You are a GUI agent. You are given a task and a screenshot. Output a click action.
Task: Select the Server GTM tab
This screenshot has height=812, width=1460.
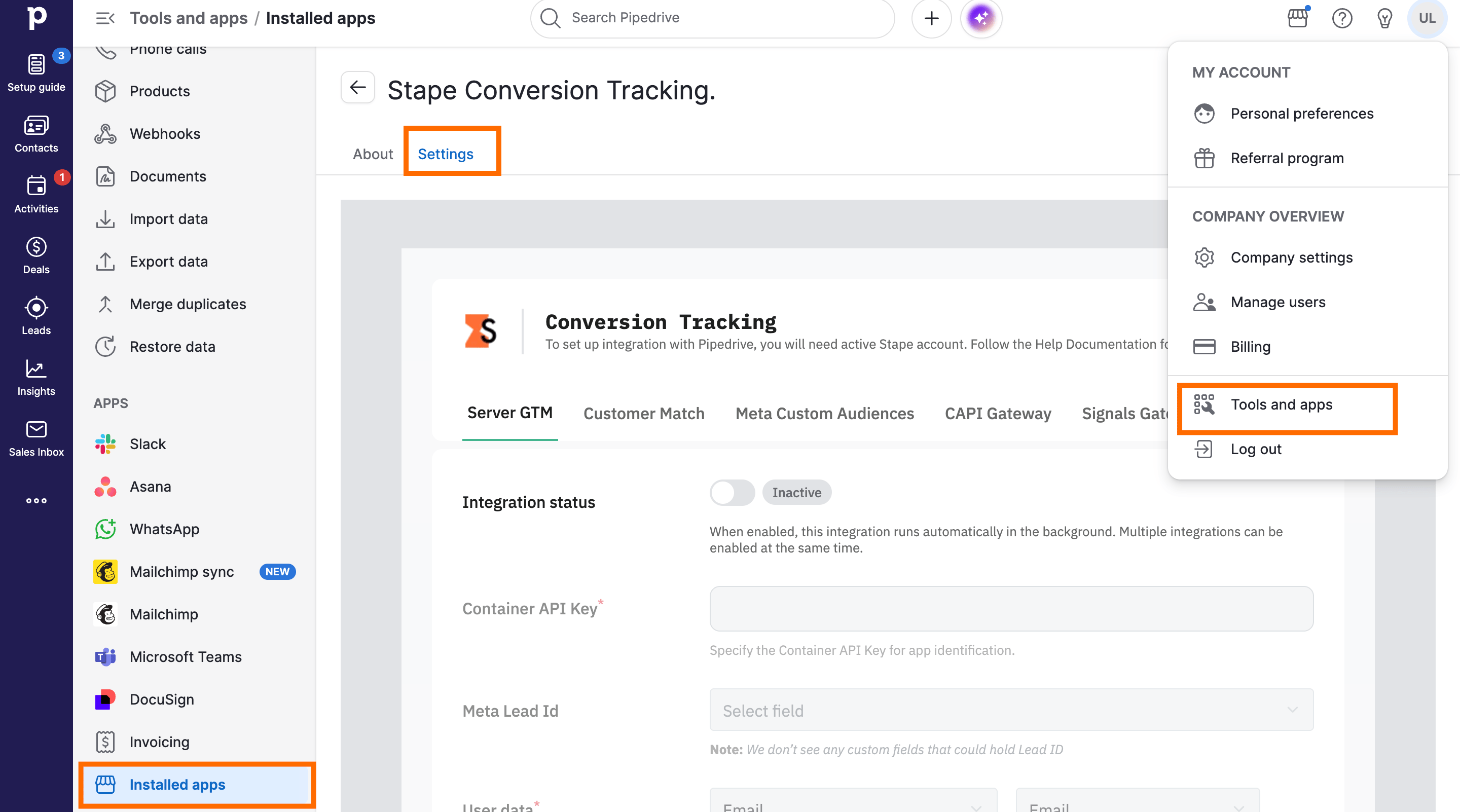509,413
